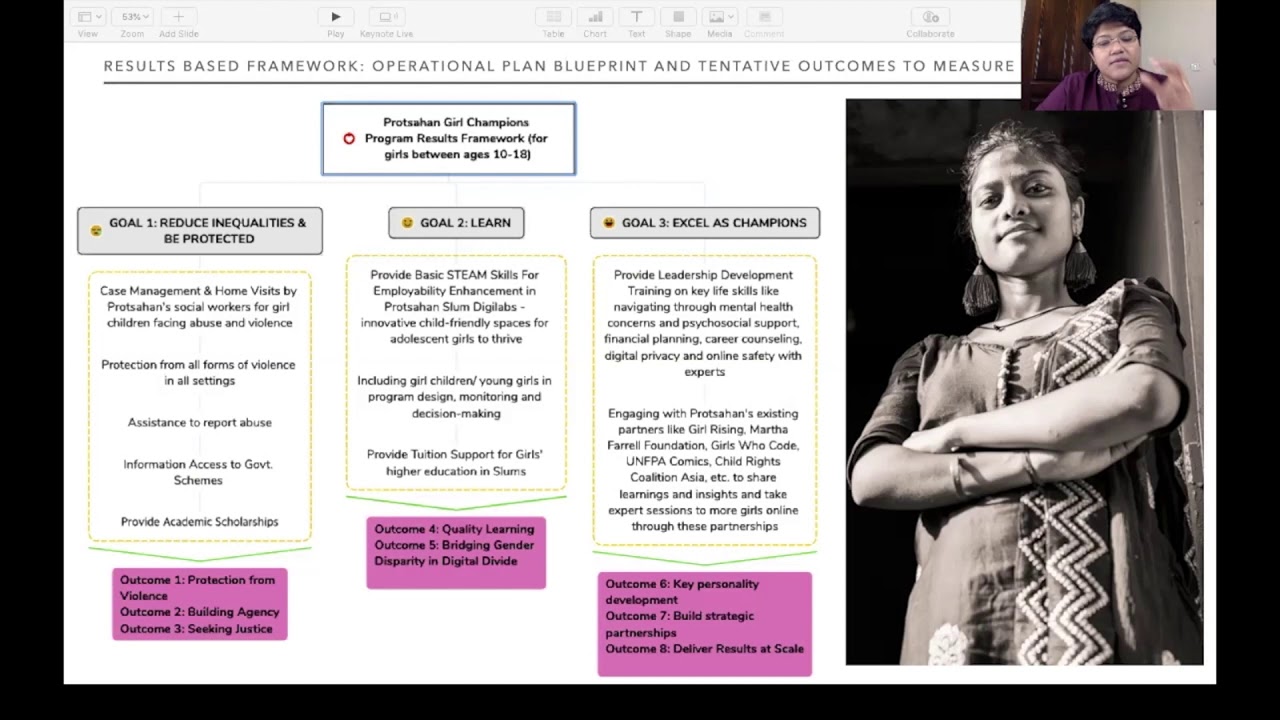Click the emoji icon beside Goal 1
This screenshot has width=1280, height=720.
point(96,231)
